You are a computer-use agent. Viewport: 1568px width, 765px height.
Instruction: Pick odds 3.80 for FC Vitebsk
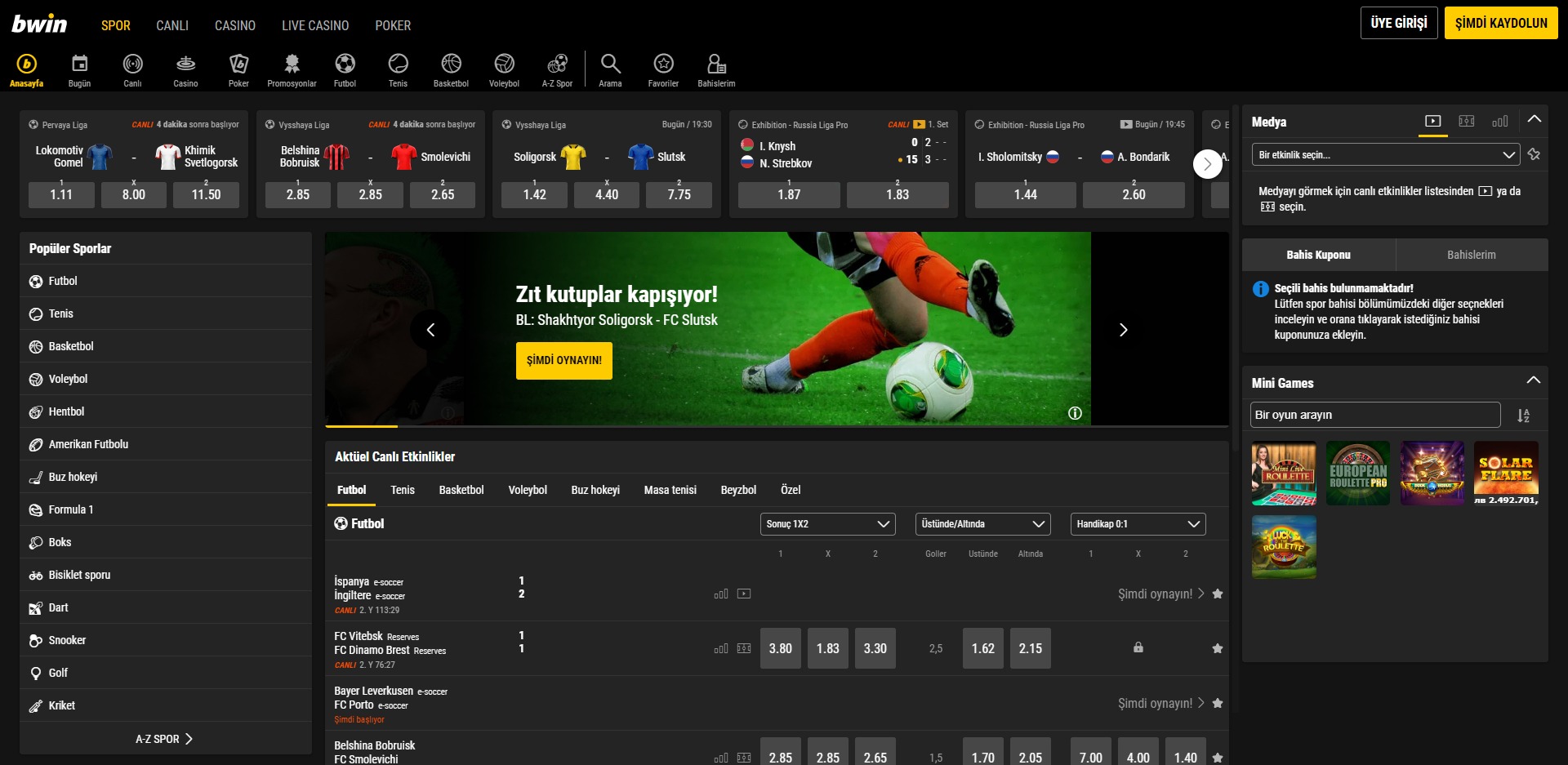pyautogui.click(x=781, y=648)
